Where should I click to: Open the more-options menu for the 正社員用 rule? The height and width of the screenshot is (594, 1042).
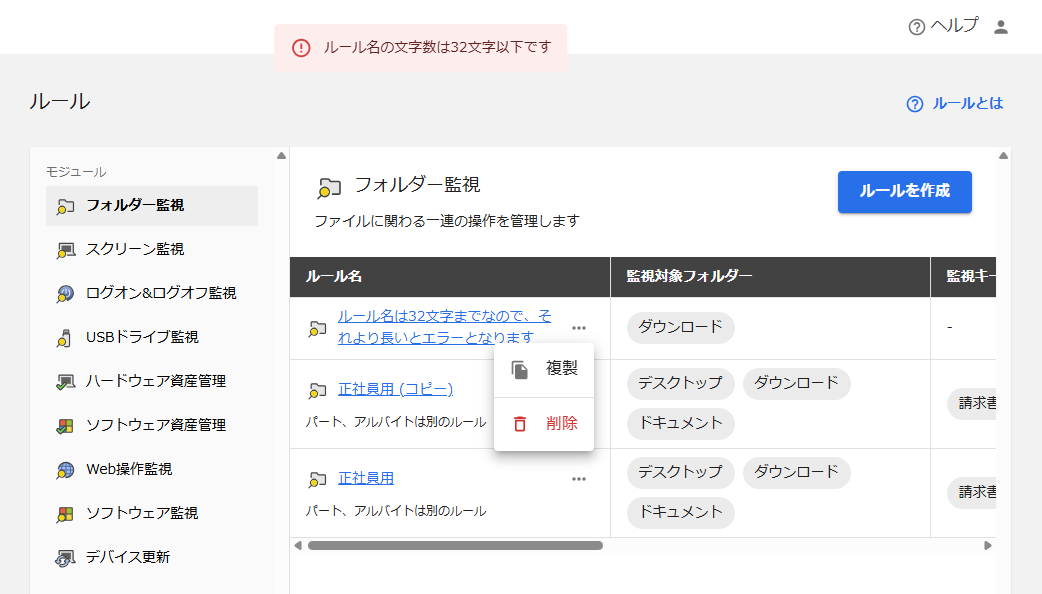click(x=579, y=479)
